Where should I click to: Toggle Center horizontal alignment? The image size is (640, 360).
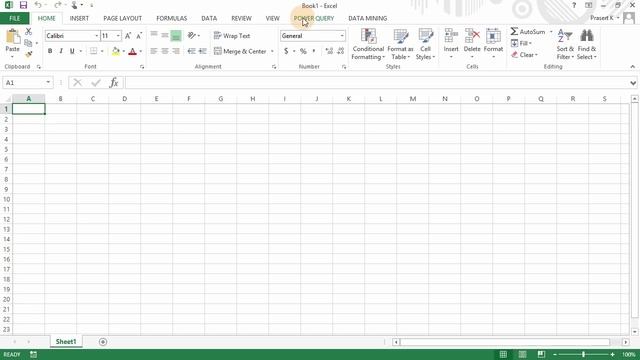click(165, 51)
